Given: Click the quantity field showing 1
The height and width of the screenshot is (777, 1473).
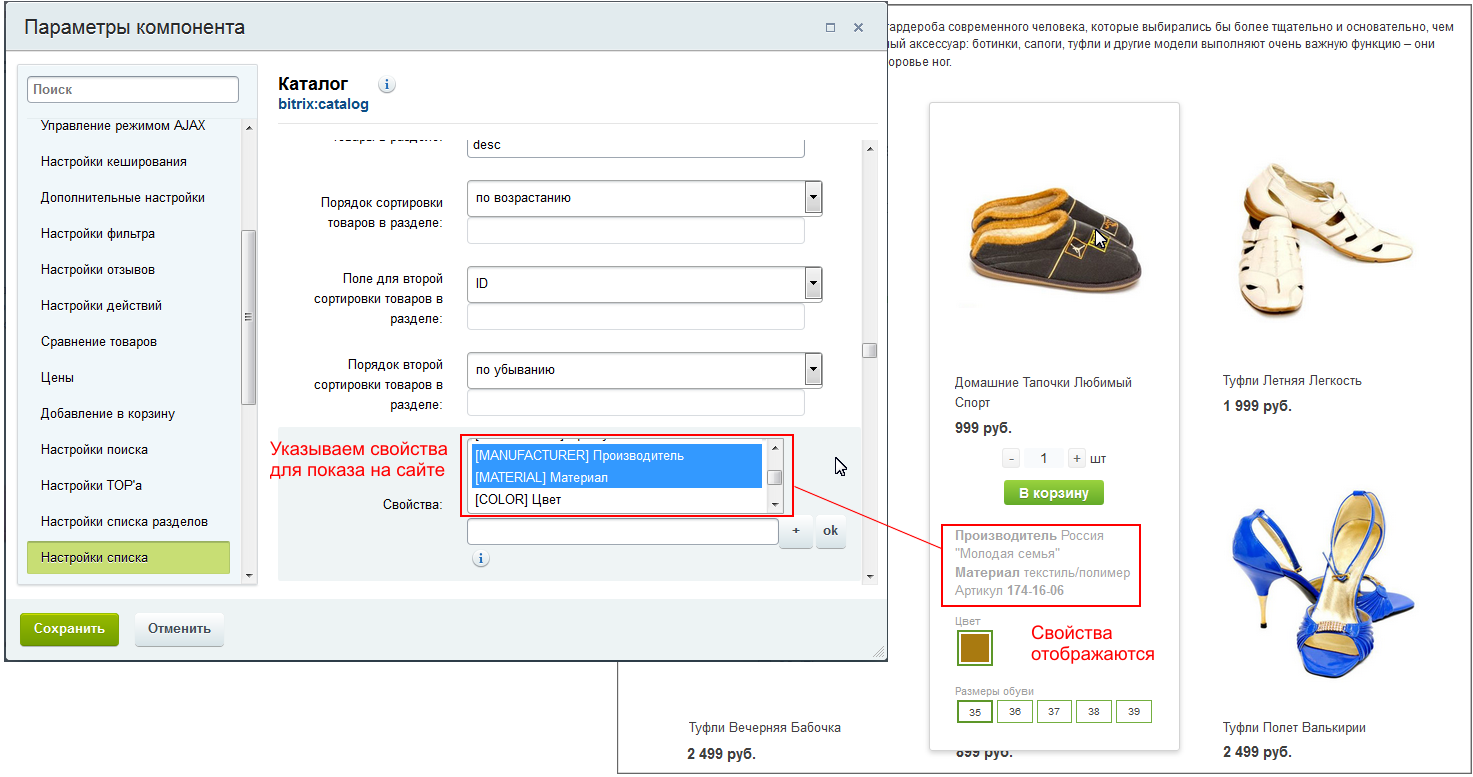Looking at the screenshot, I should point(1044,458).
